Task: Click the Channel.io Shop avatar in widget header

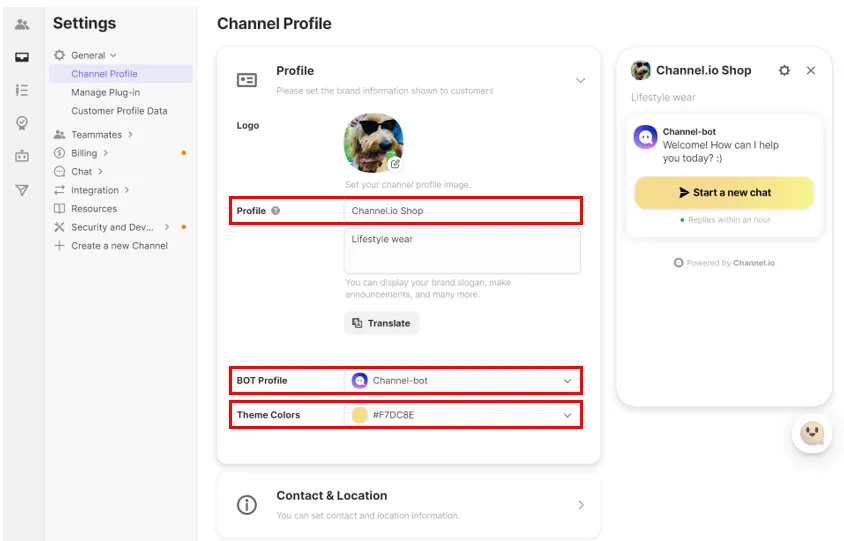Action: click(x=641, y=70)
